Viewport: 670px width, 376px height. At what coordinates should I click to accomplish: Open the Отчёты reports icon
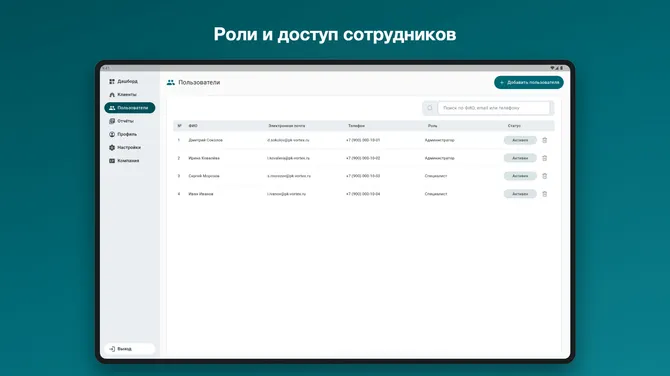point(112,121)
